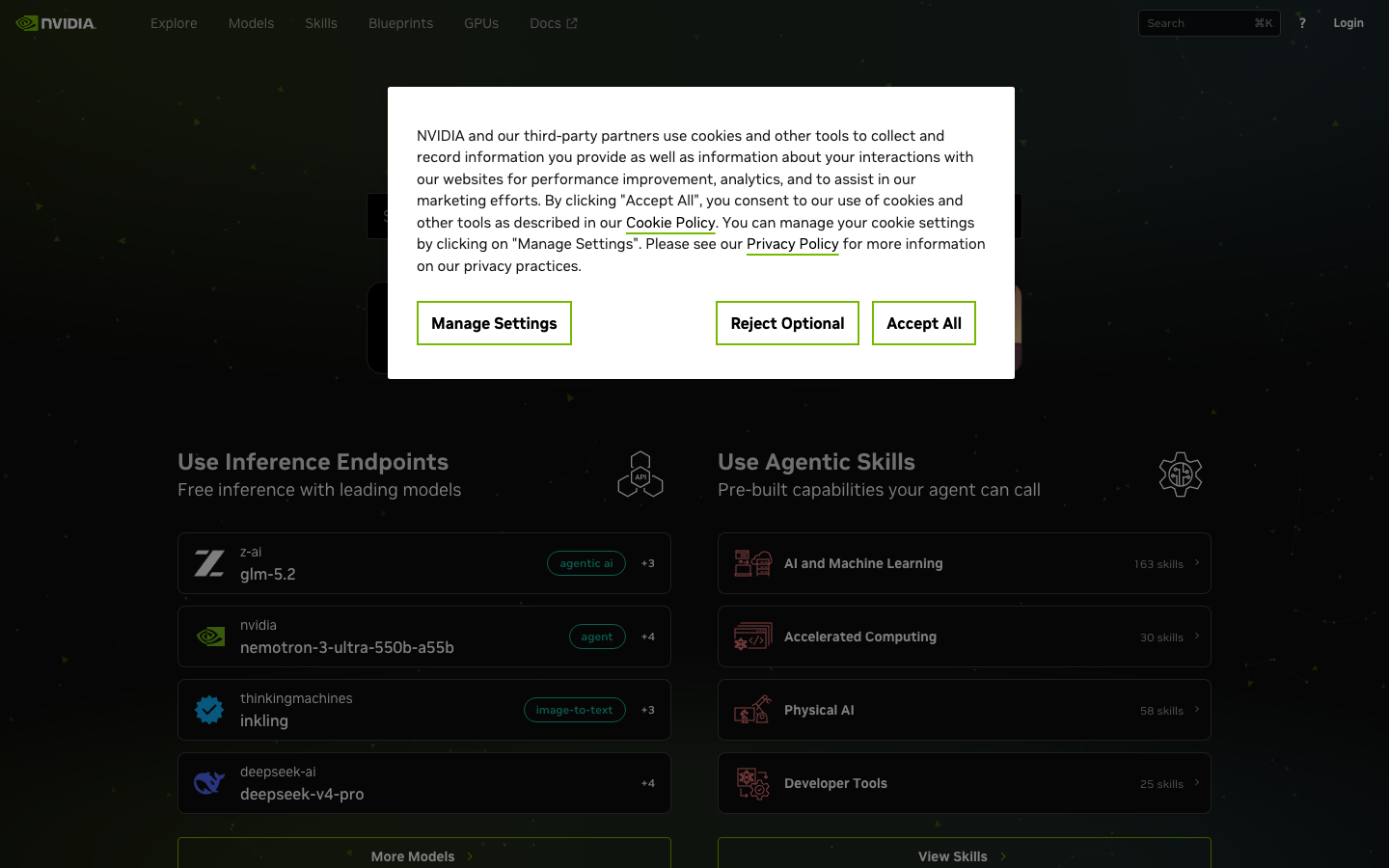Click the help question mark icon
The image size is (1389, 868).
pos(1302,23)
